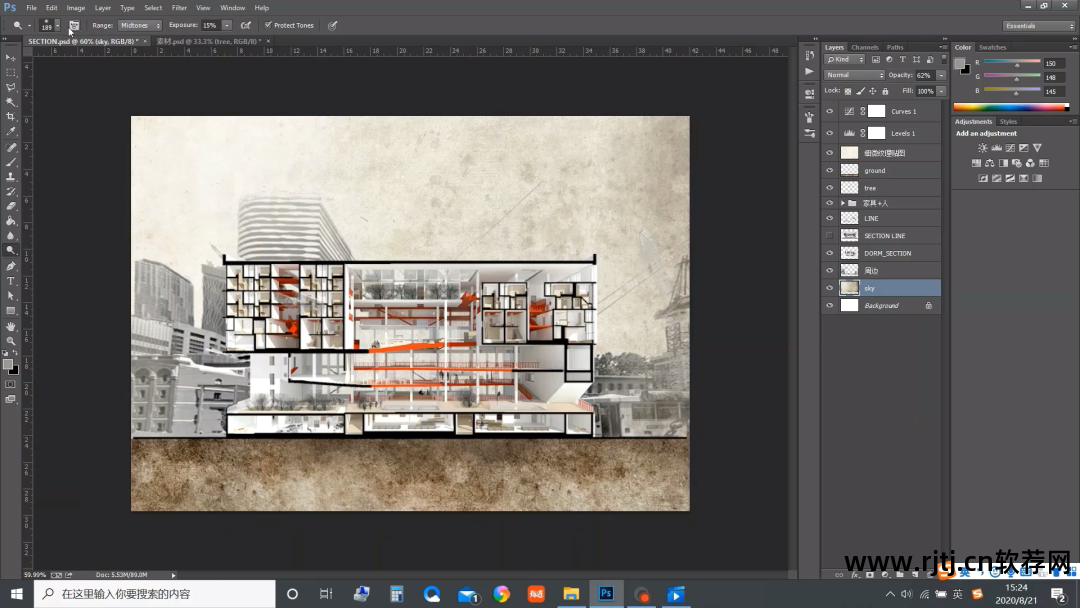
Task: Hide the Levels 1 layer
Action: point(829,133)
